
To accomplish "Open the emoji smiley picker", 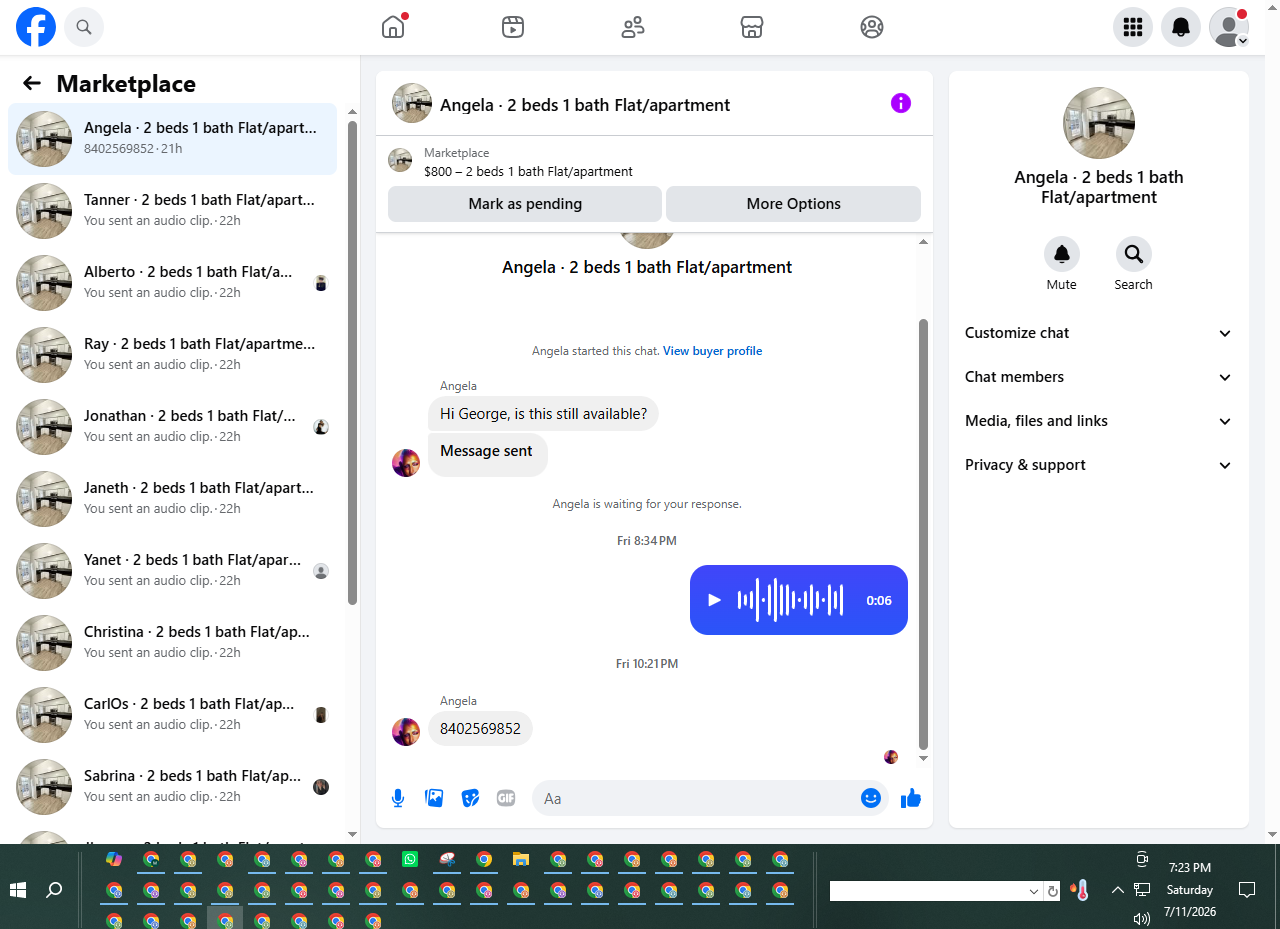I will 871,798.
